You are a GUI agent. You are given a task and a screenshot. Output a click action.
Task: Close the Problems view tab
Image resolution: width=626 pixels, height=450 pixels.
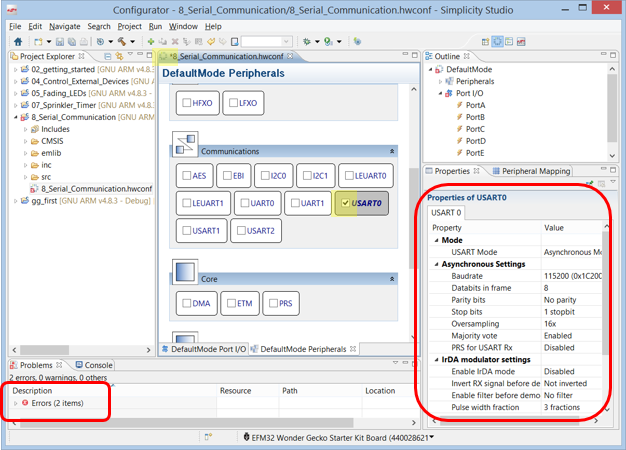pos(59,365)
